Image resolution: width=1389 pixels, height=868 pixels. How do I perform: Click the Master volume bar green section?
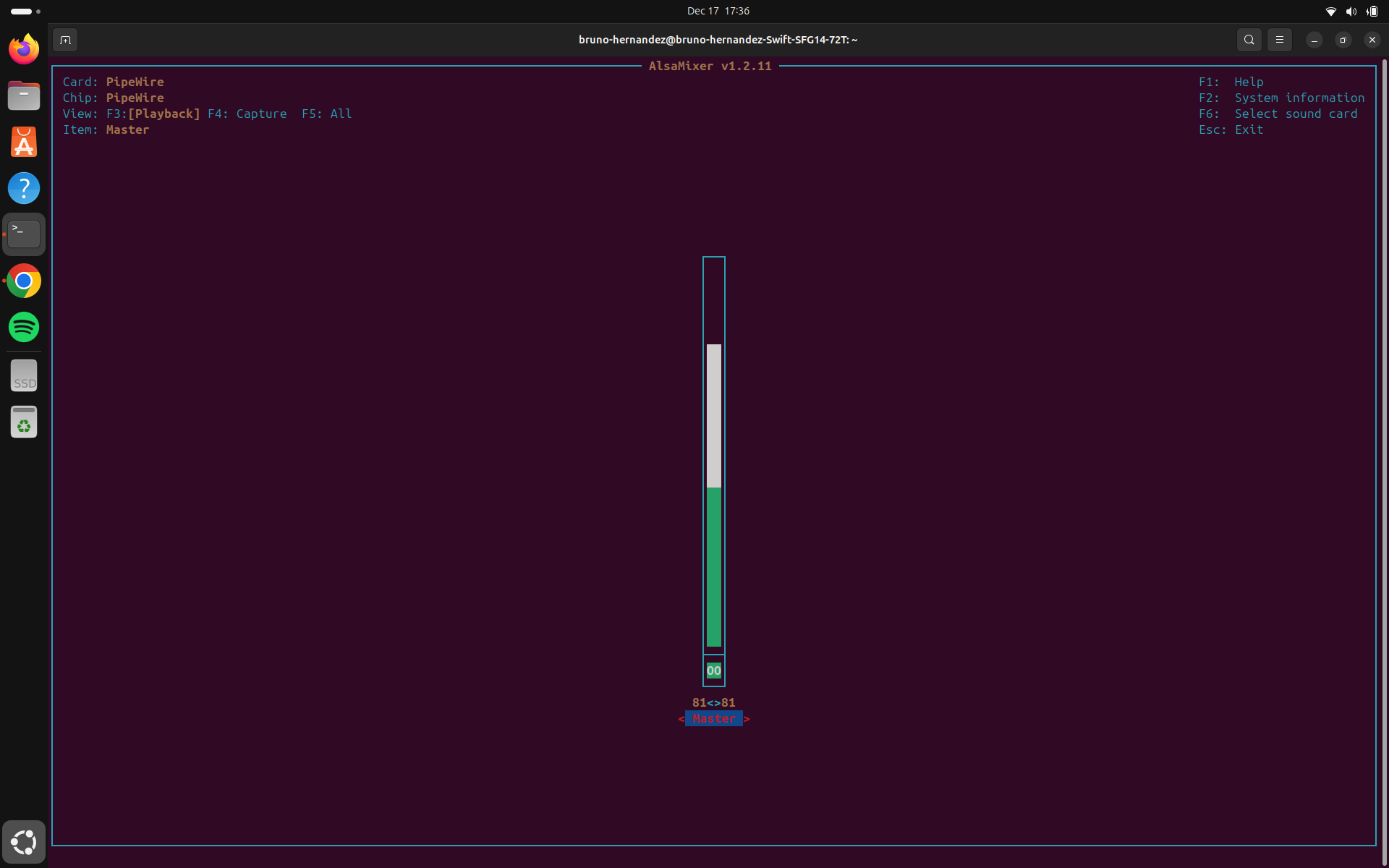tap(714, 567)
